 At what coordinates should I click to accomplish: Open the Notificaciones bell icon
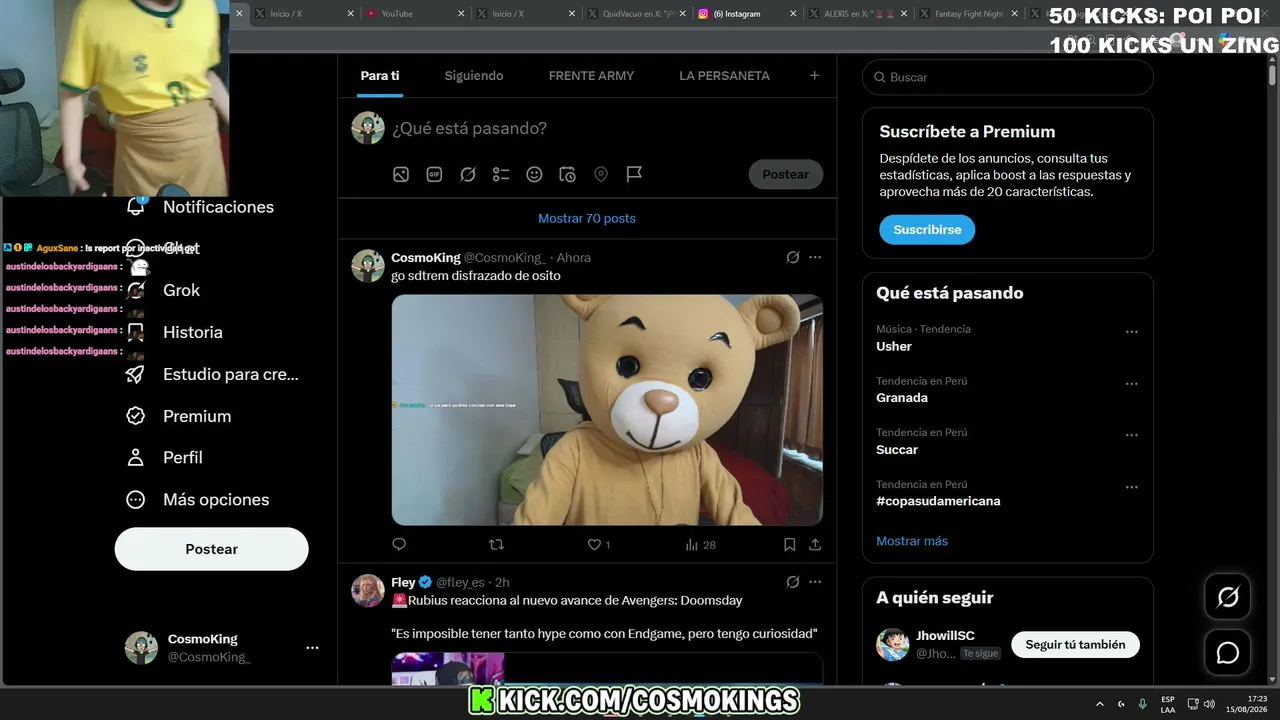click(136, 206)
